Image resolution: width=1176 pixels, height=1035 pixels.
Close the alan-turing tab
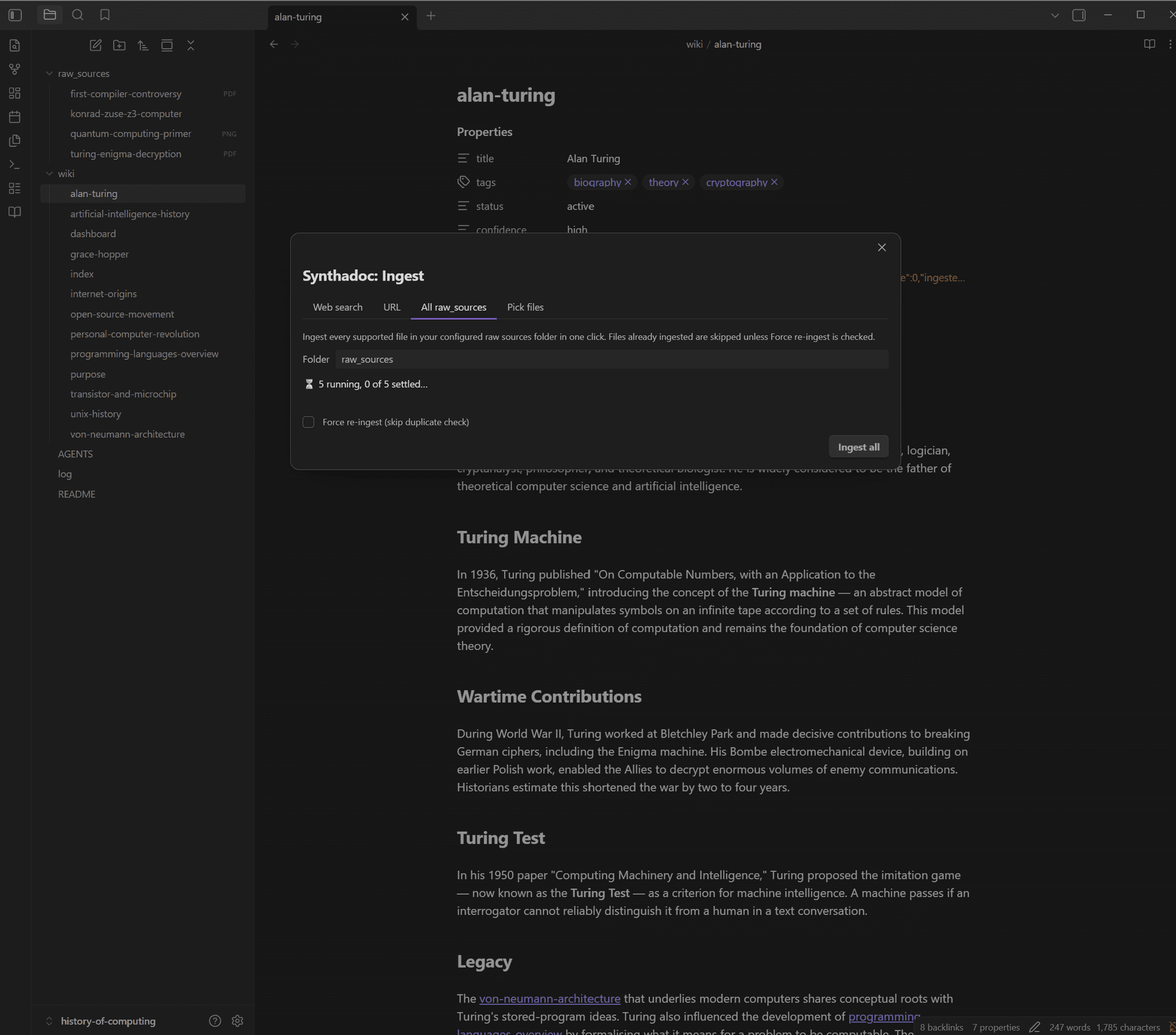tap(405, 17)
